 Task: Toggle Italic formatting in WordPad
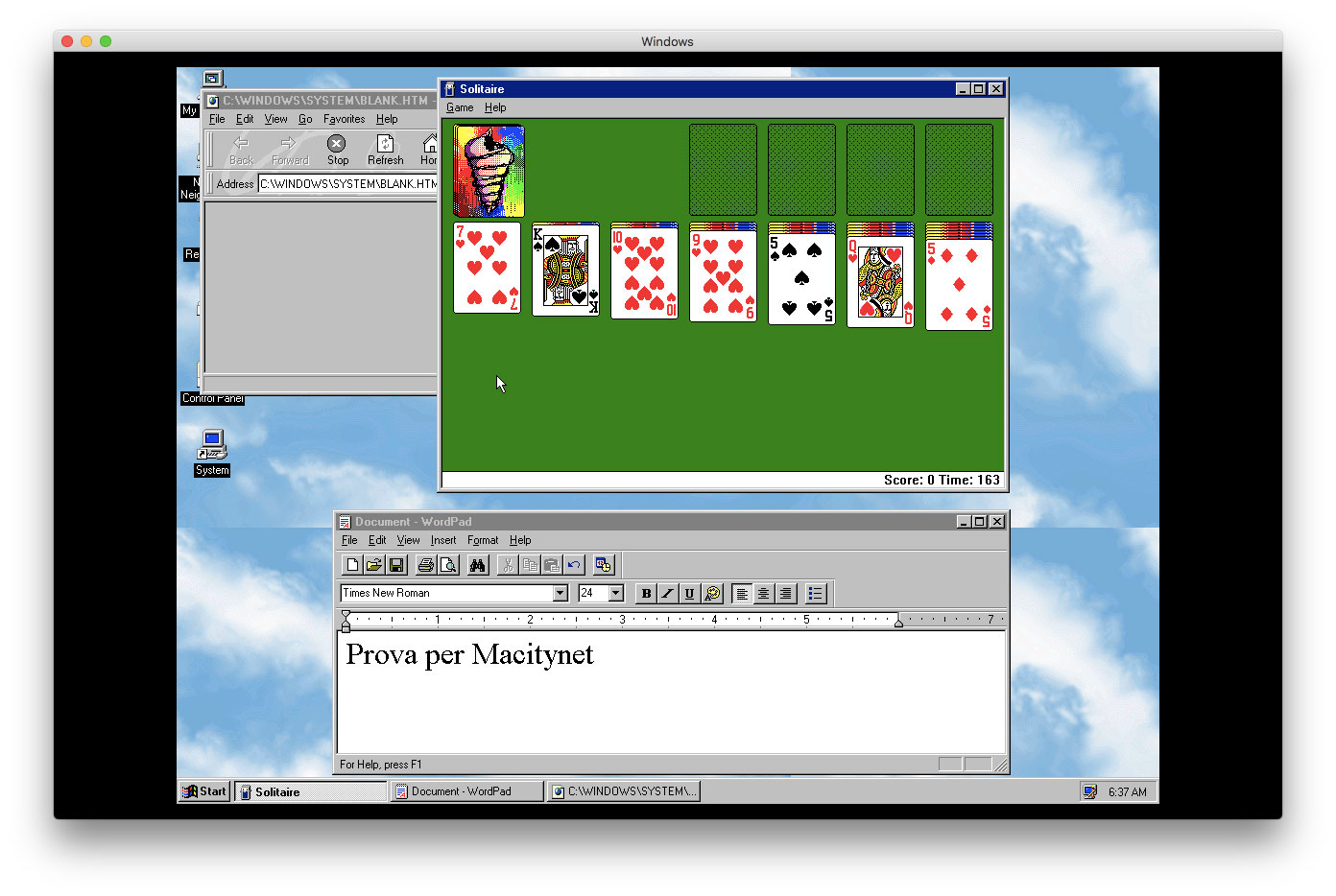(667, 594)
